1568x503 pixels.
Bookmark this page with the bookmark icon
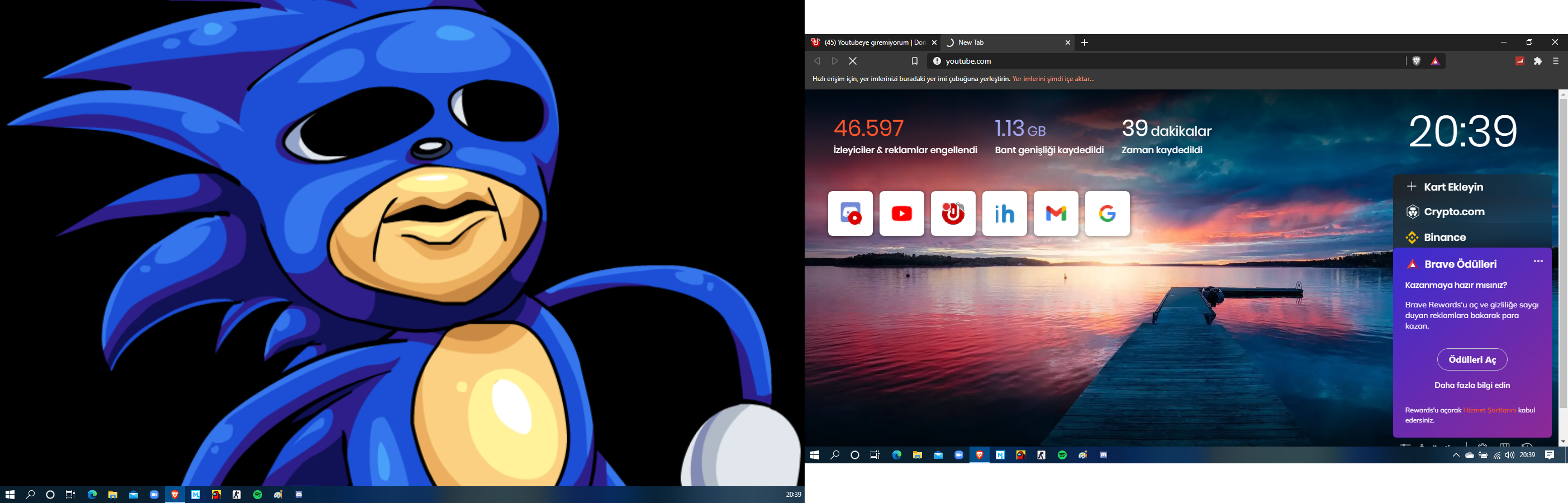click(x=914, y=61)
